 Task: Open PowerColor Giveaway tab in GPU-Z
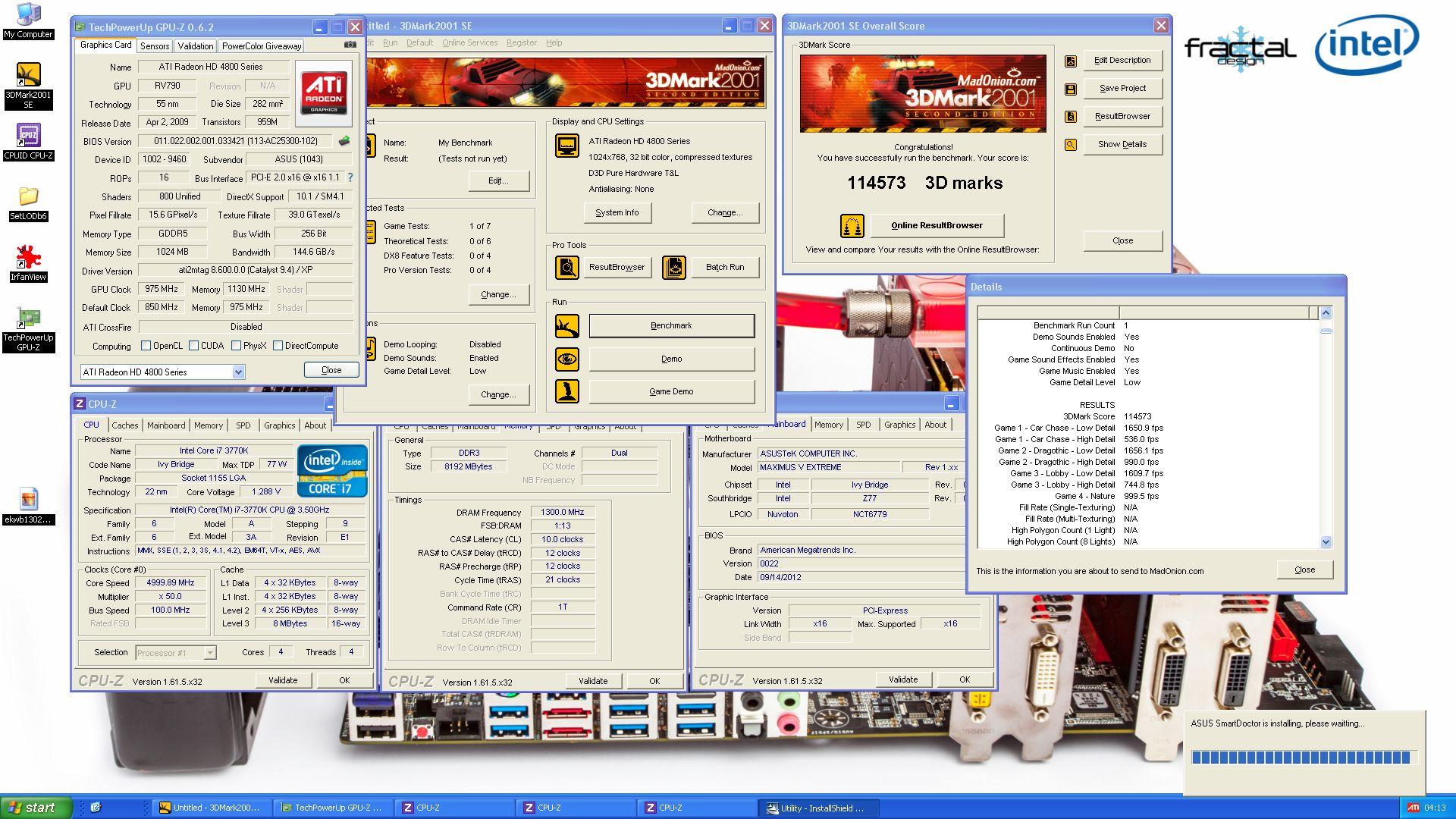coord(262,46)
